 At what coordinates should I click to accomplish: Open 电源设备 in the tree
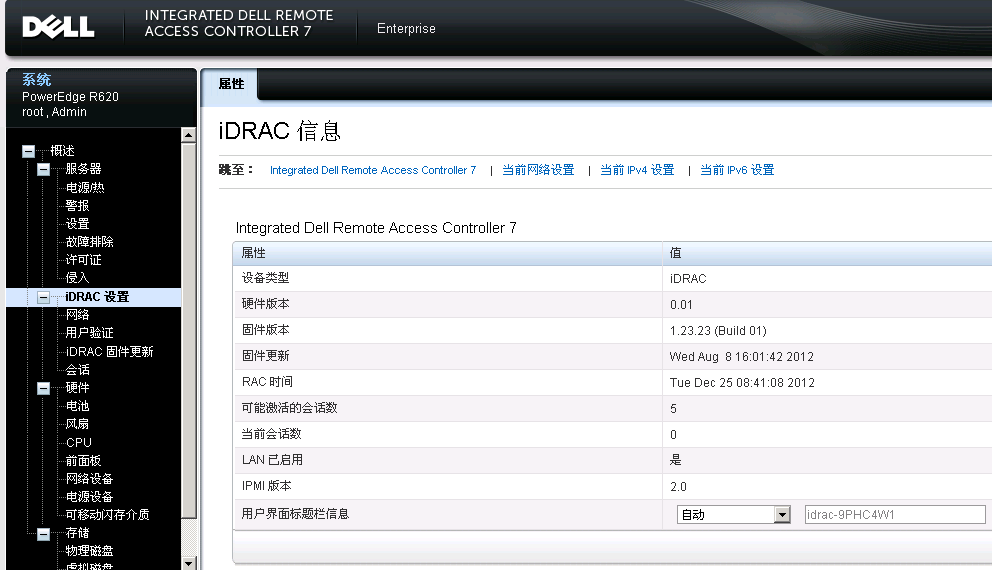[90, 497]
